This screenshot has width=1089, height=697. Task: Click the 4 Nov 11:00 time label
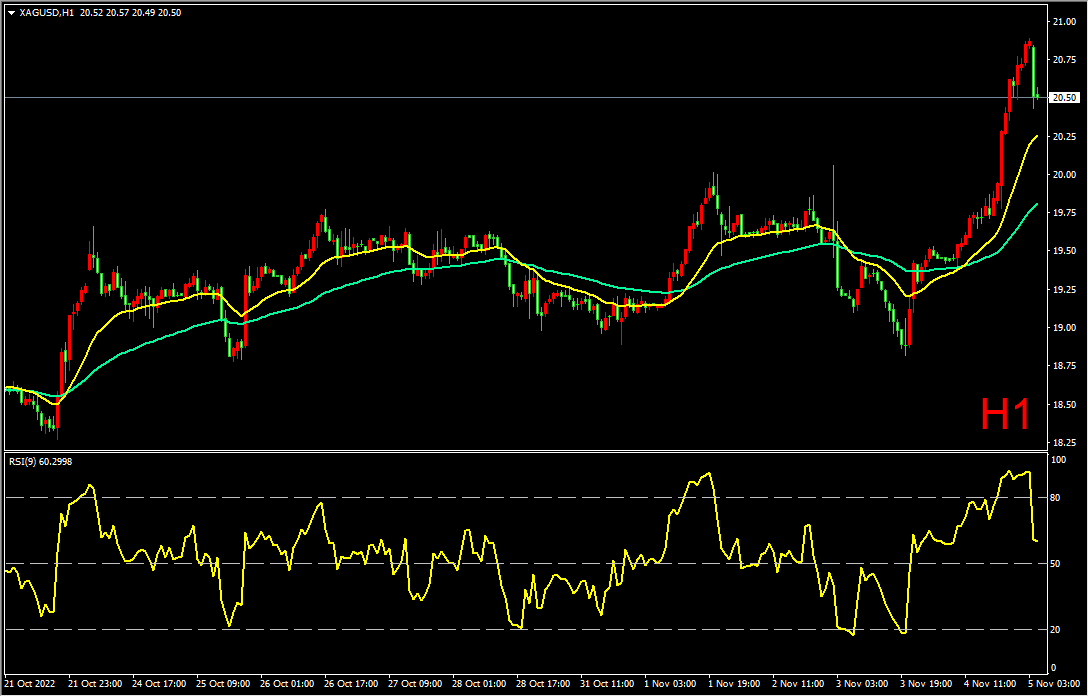990,684
